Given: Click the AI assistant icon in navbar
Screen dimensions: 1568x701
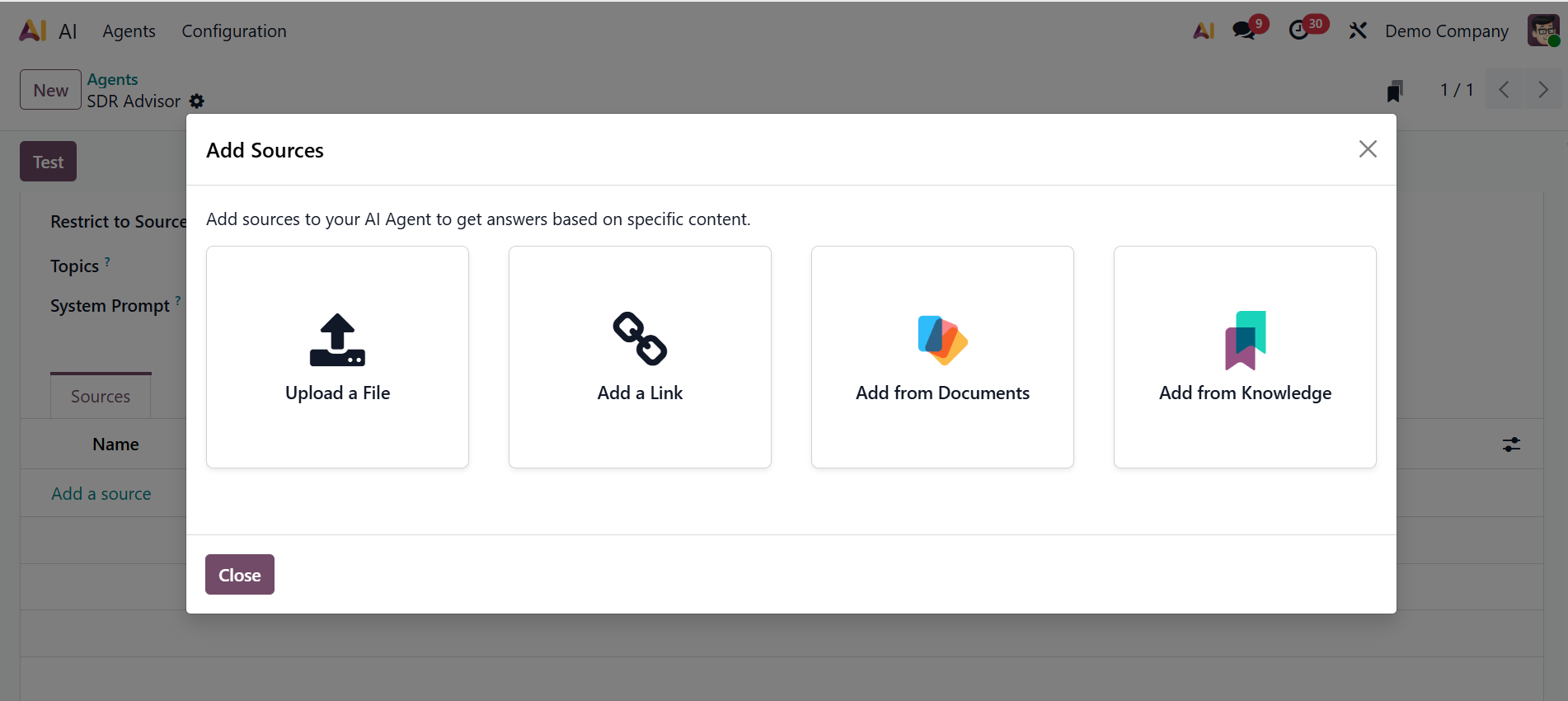Looking at the screenshot, I should tap(1204, 31).
